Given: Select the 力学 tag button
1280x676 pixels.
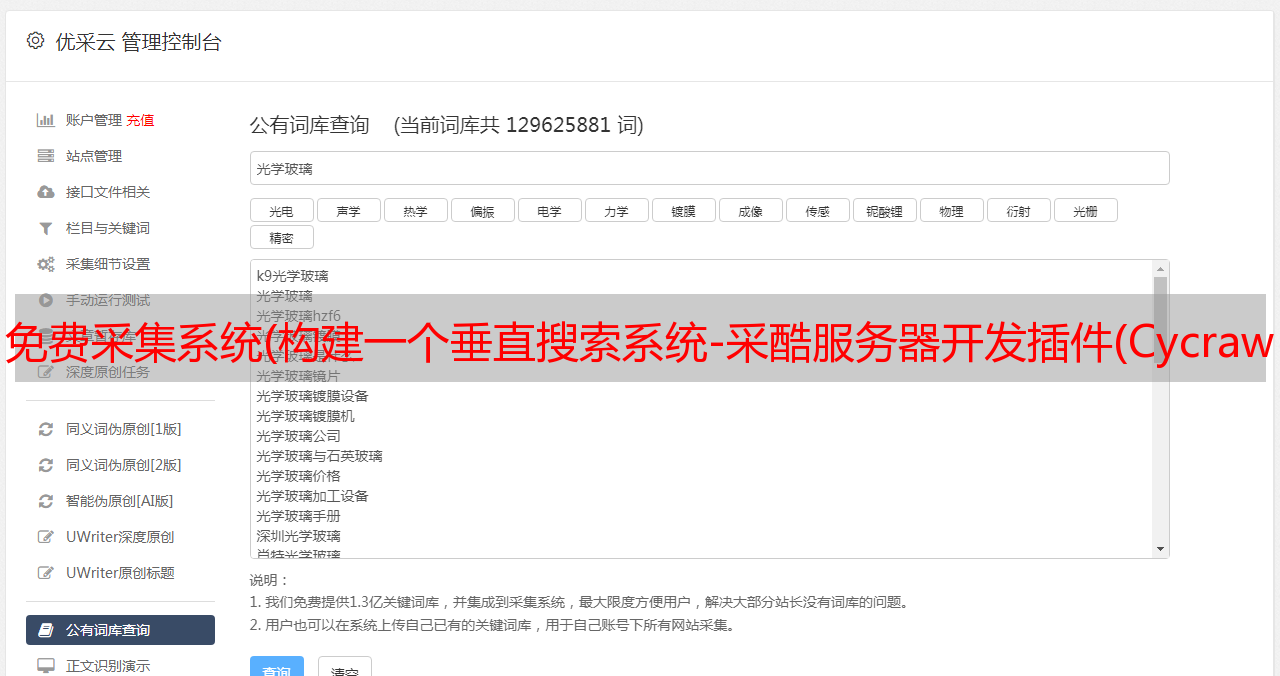Looking at the screenshot, I should click(617, 210).
